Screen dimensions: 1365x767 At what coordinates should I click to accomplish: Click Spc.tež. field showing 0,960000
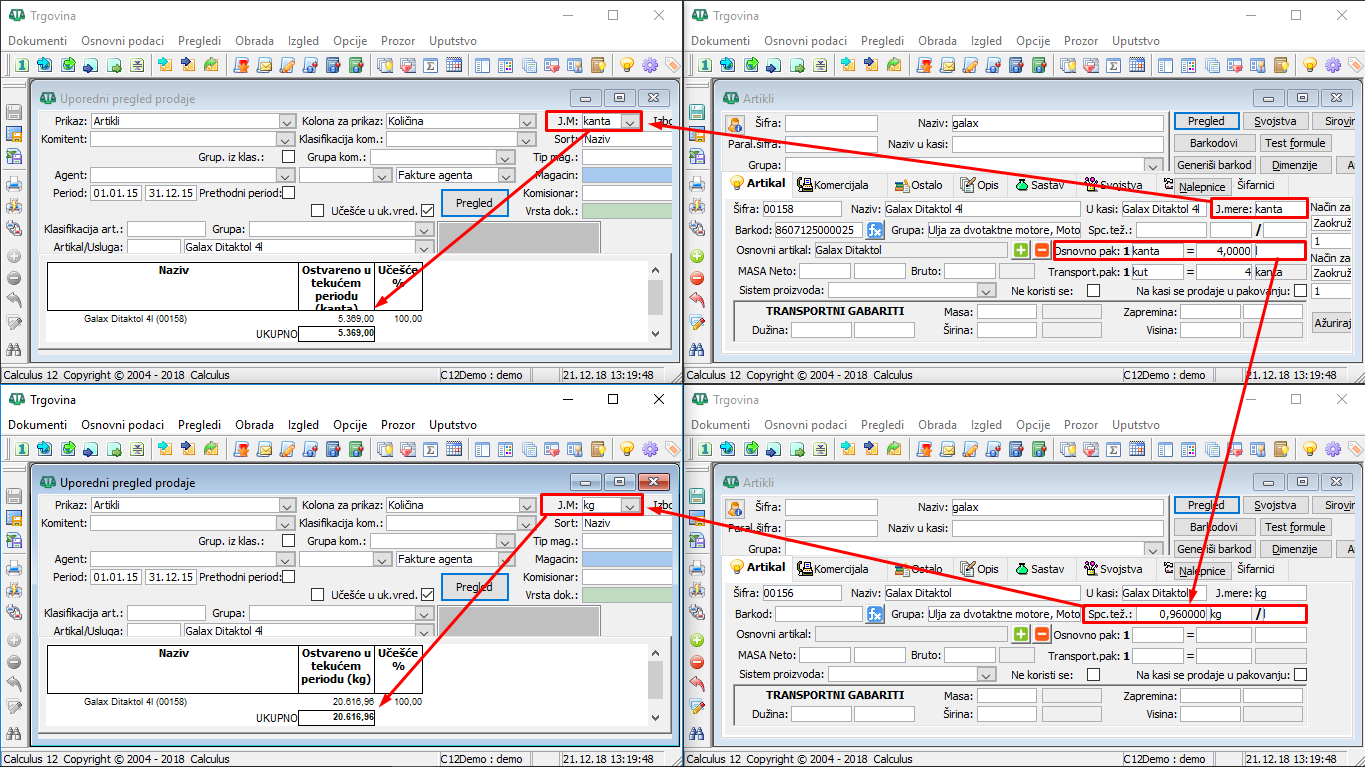click(1171, 614)
